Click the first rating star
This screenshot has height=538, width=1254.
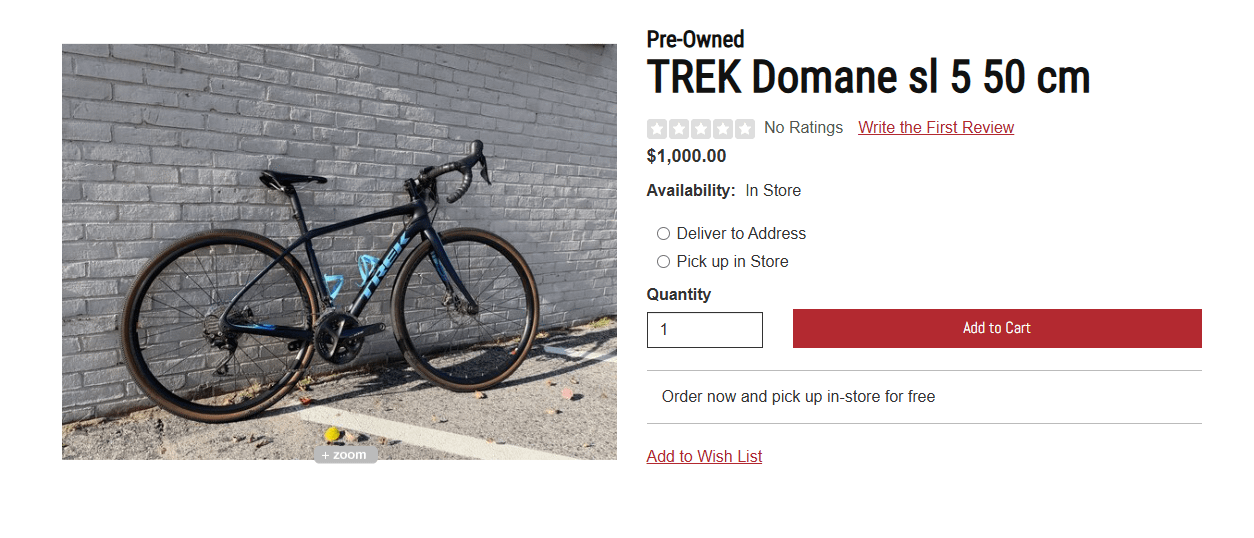pyautogui.click(x=657, y=129)
